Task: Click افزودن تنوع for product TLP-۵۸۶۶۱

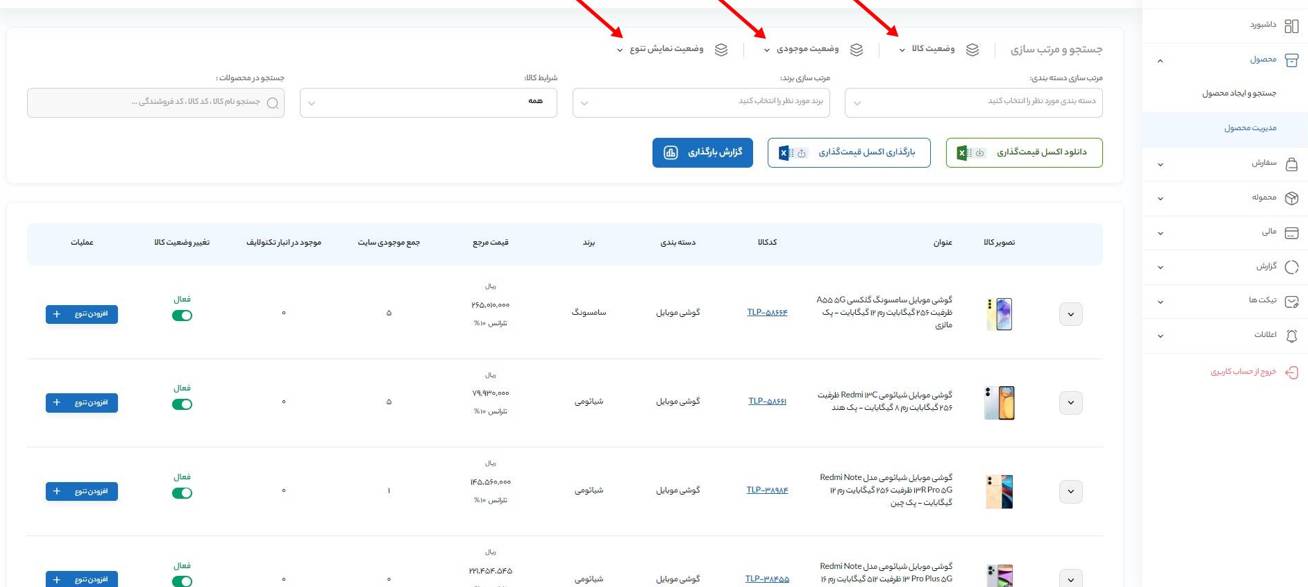Action: pos(82,403)
